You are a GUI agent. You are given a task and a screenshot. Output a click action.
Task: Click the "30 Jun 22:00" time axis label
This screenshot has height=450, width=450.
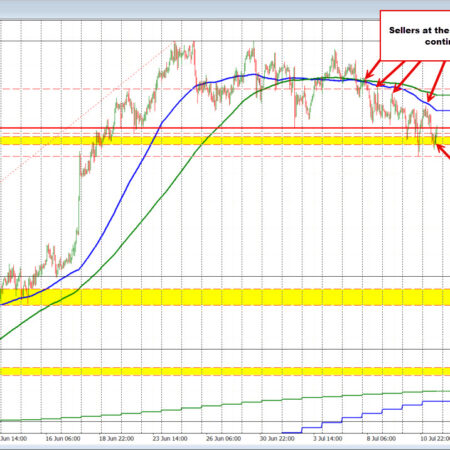(277, 438)
